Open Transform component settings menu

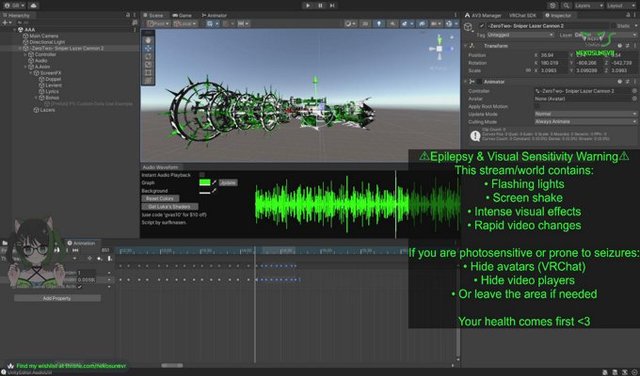click(x=634, y=46)
